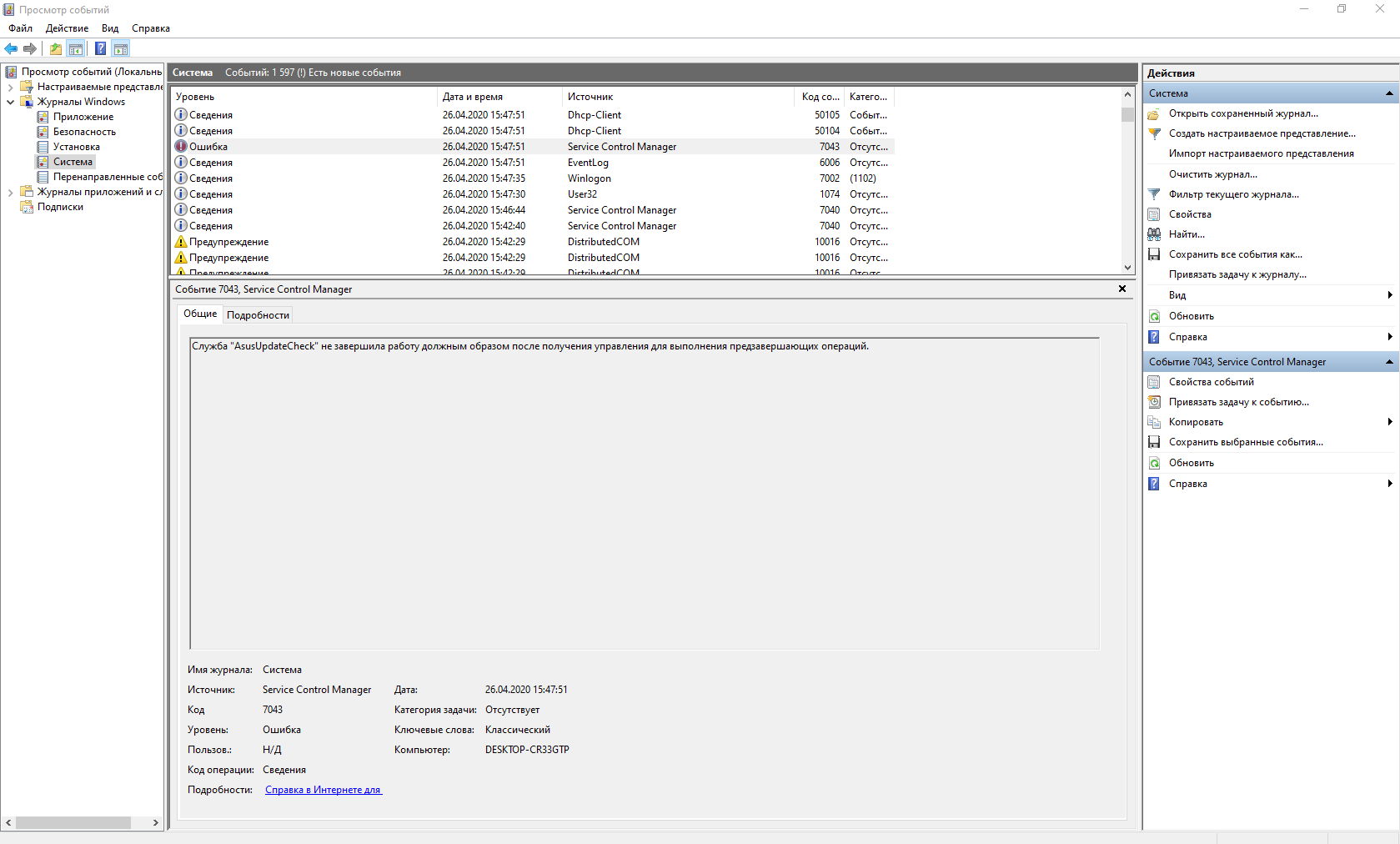Click the event description text box
This screenshot has height=844, width=1400.
(645, 494)
